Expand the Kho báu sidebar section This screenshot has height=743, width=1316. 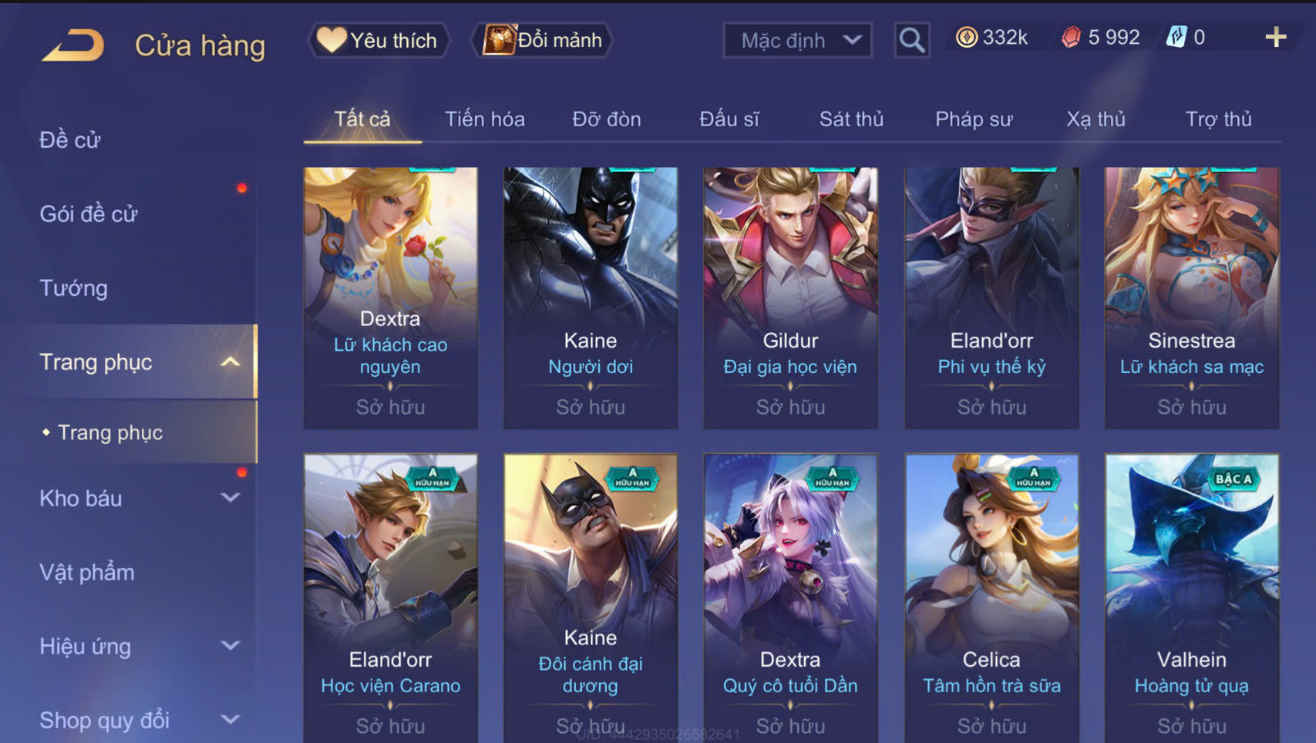(230, 498)
